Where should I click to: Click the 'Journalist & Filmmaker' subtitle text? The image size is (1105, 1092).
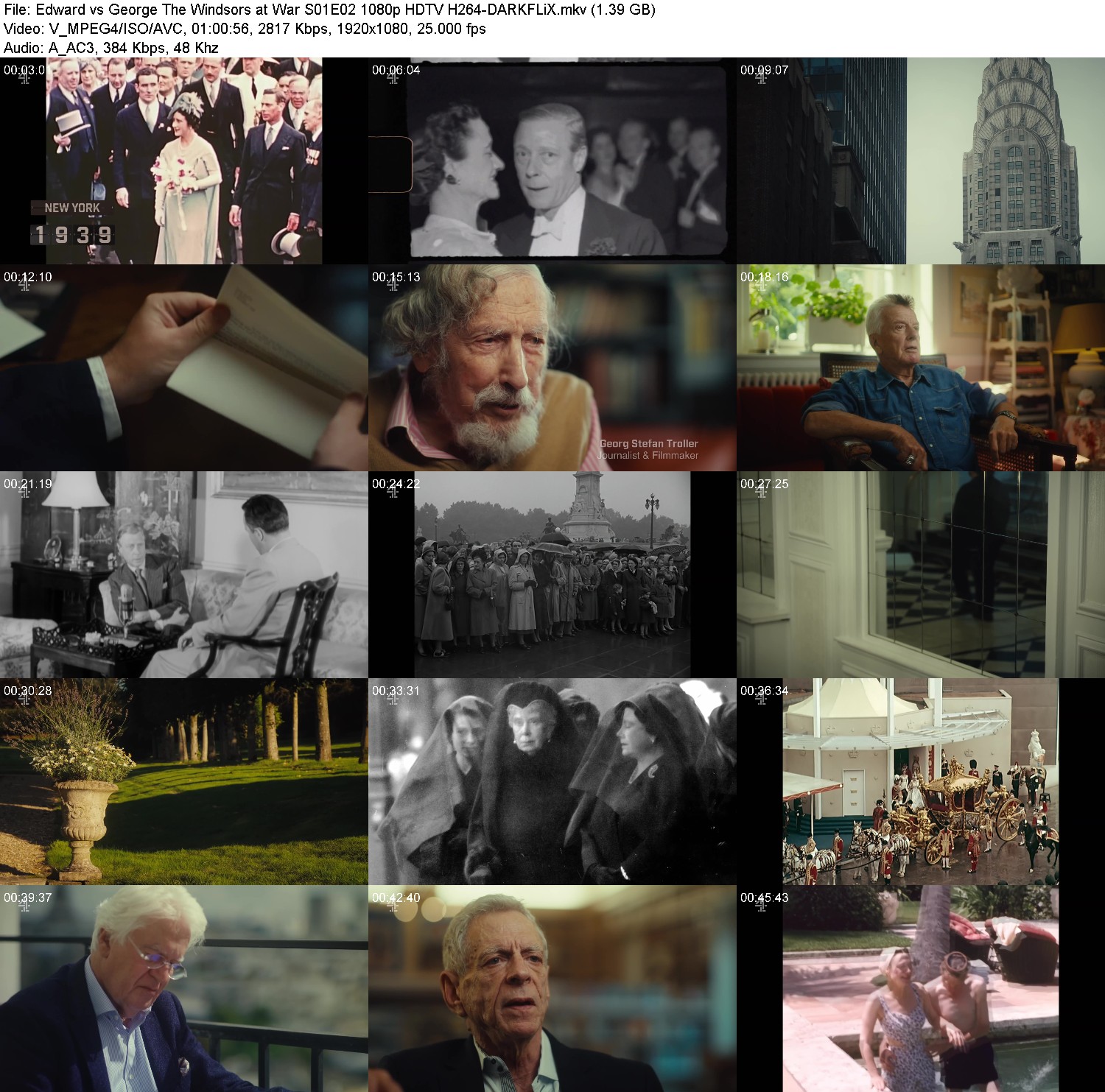pos(648,455)
